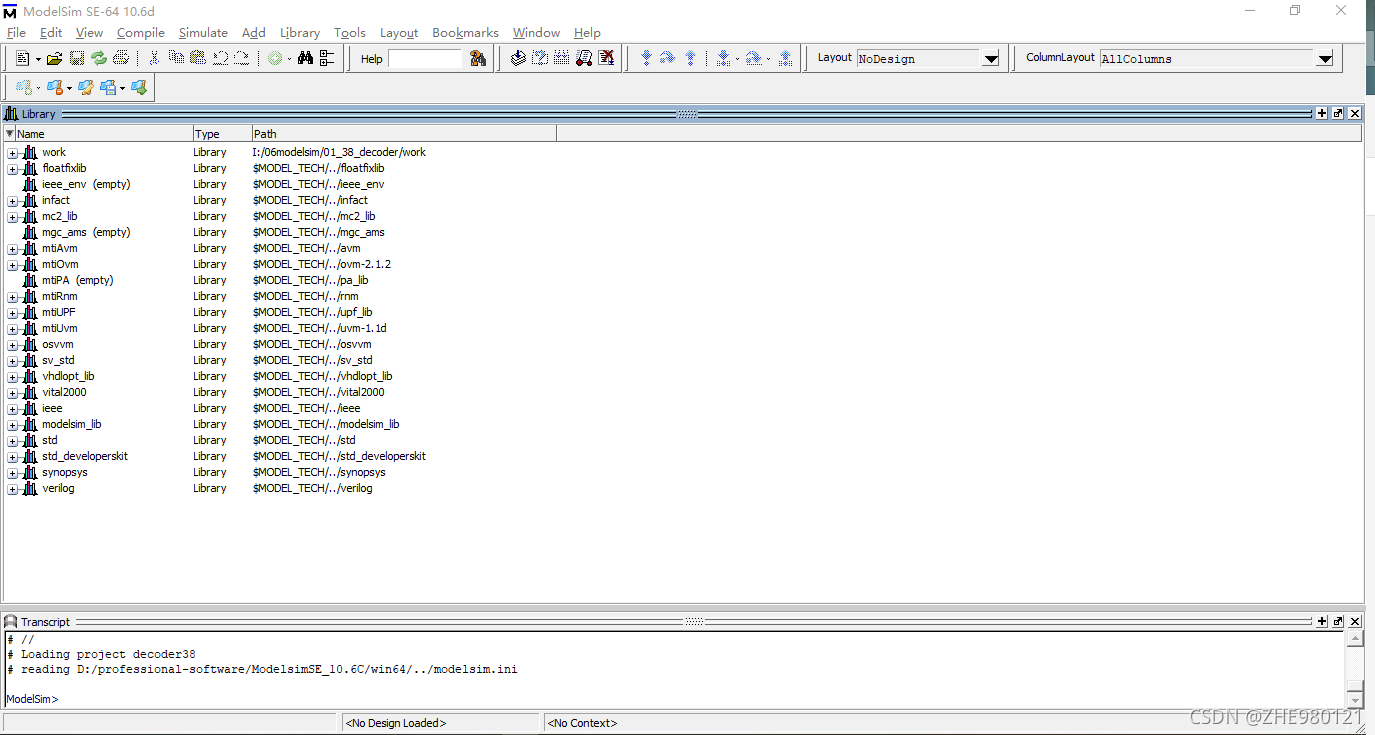Click the Copy icon in the toolbar

coord(176,59)
